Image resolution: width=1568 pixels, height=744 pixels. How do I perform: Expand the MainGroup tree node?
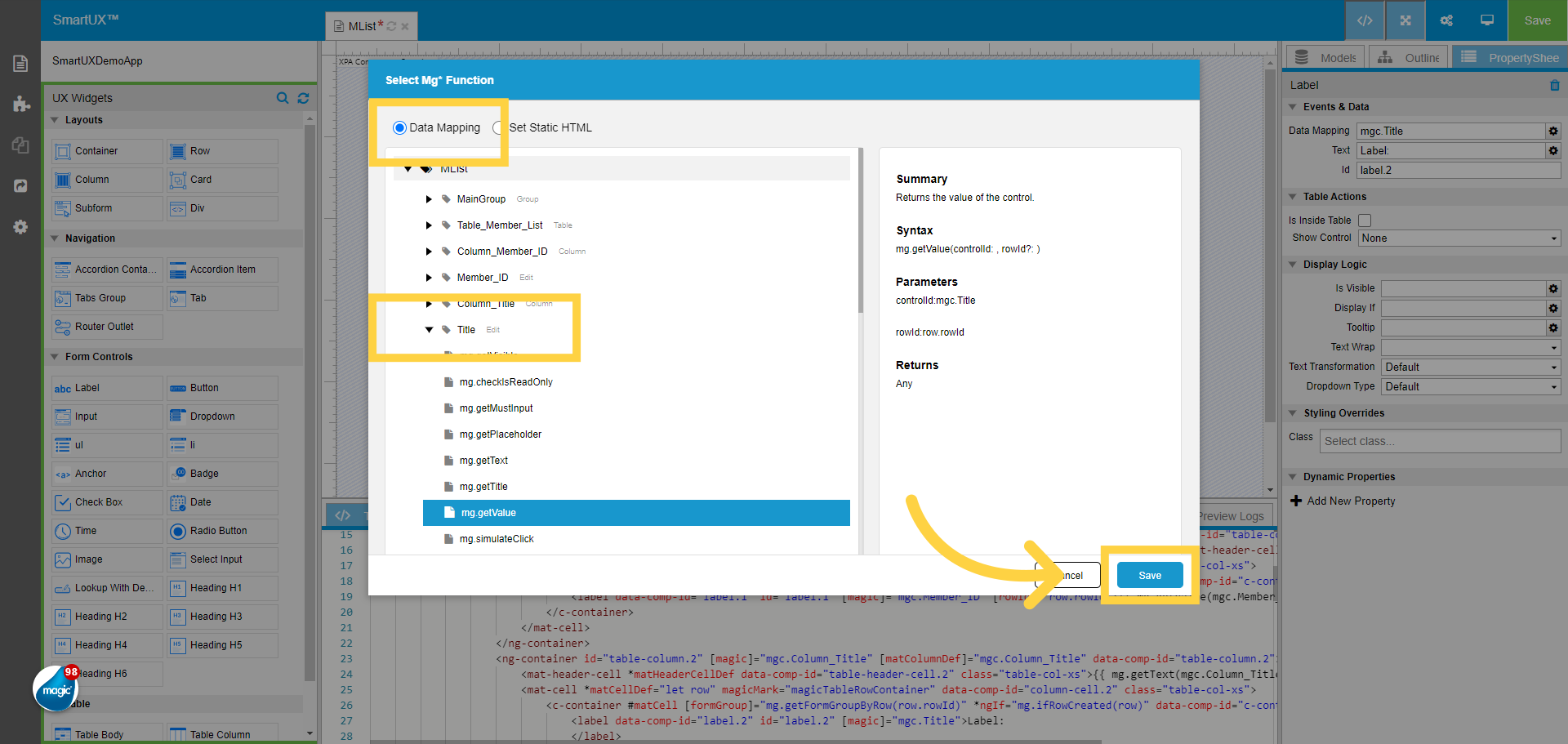click(x=429, y=198)
